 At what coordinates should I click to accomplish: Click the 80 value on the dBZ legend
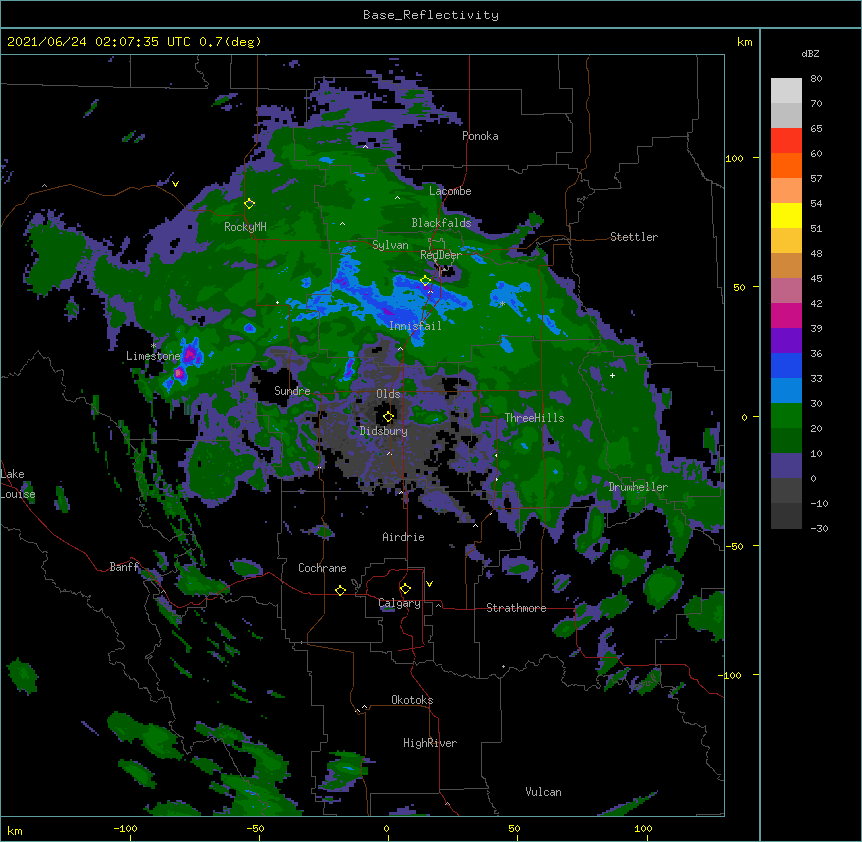click(x=816, y=79)
